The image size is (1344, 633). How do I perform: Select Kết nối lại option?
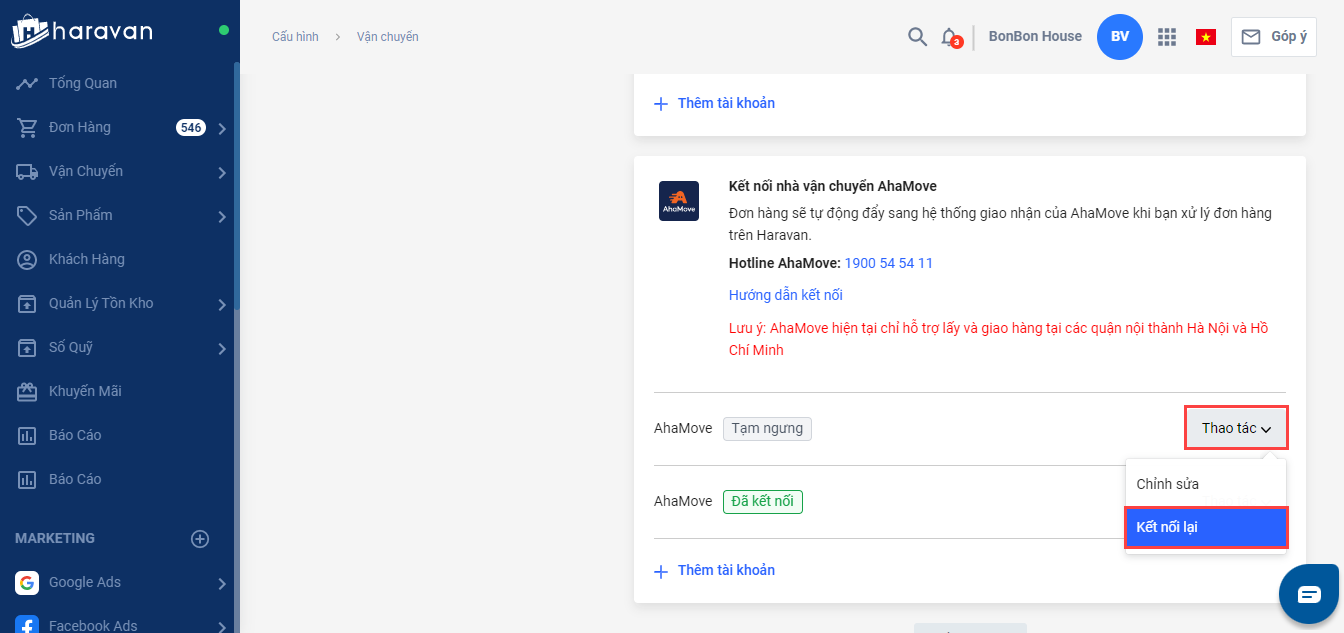click(x=1205, y=528)
